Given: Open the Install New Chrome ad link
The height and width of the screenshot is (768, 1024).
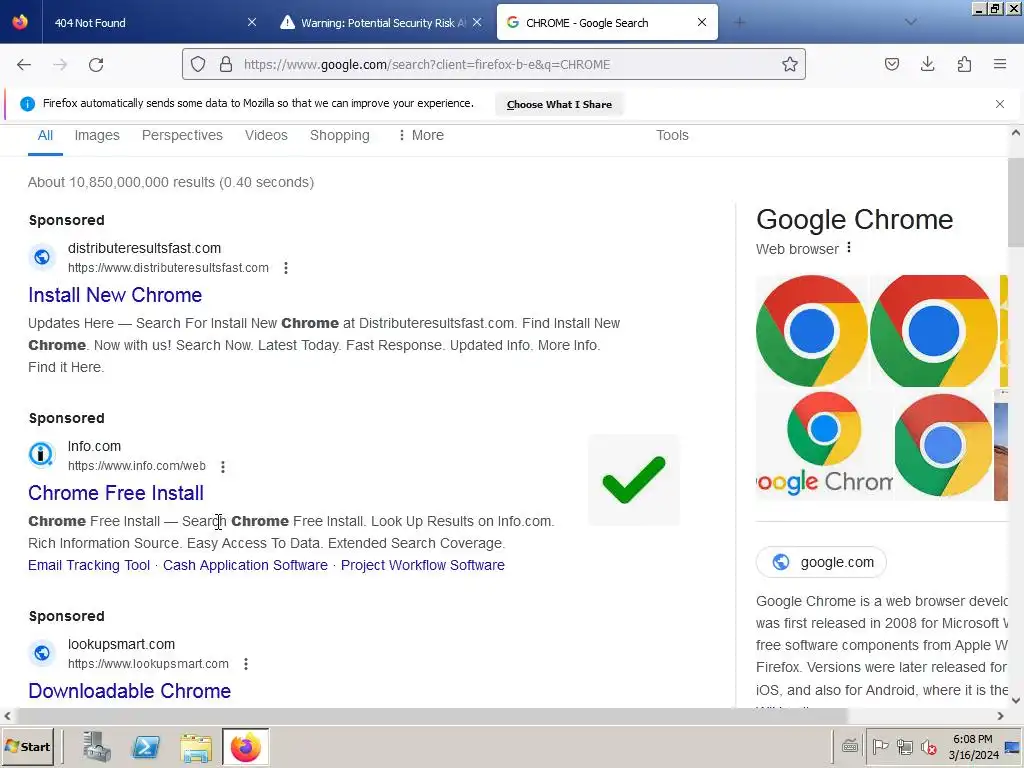Looking at the screenshot, I should 115,295.
